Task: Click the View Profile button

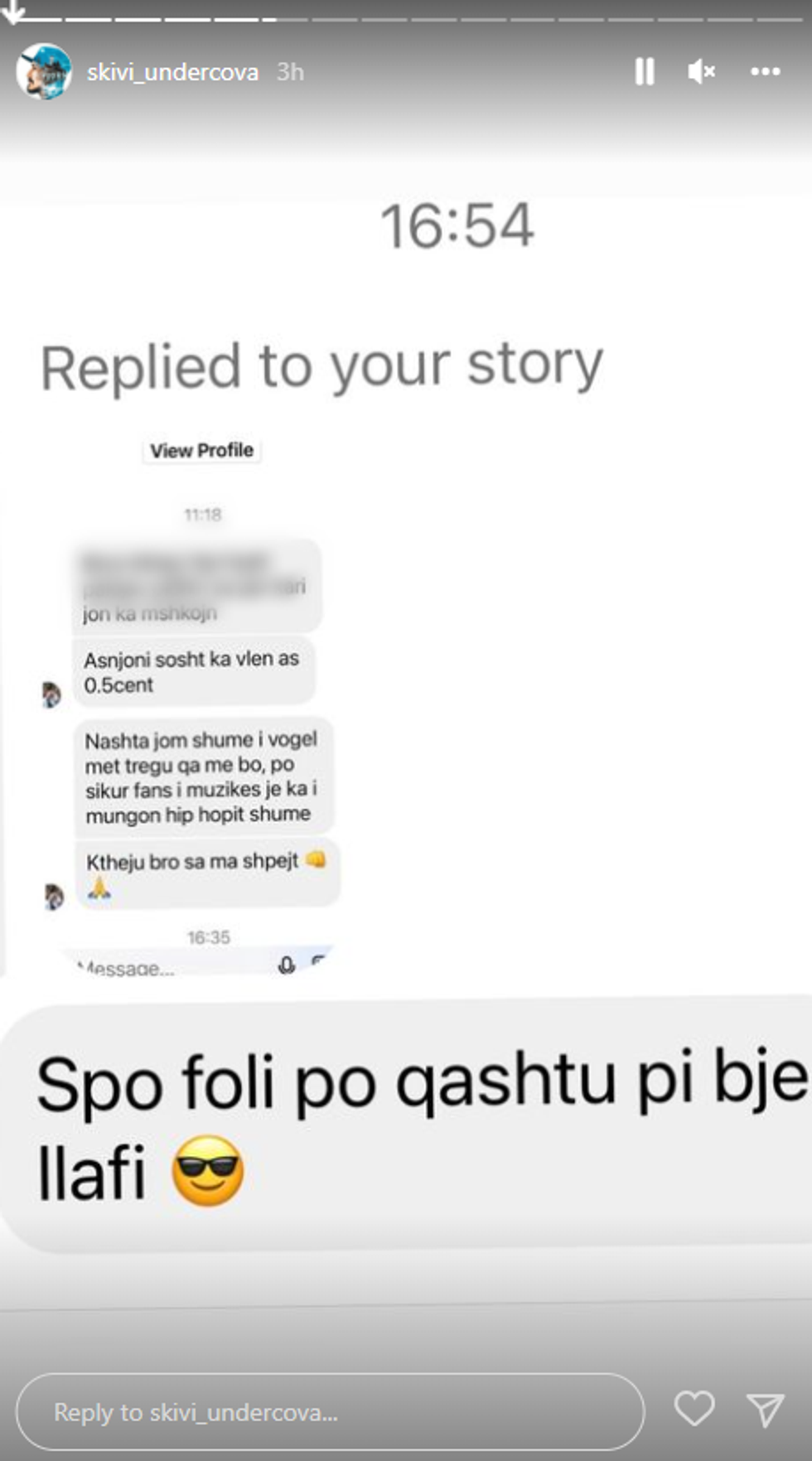Action: click(x=201, y=450)
